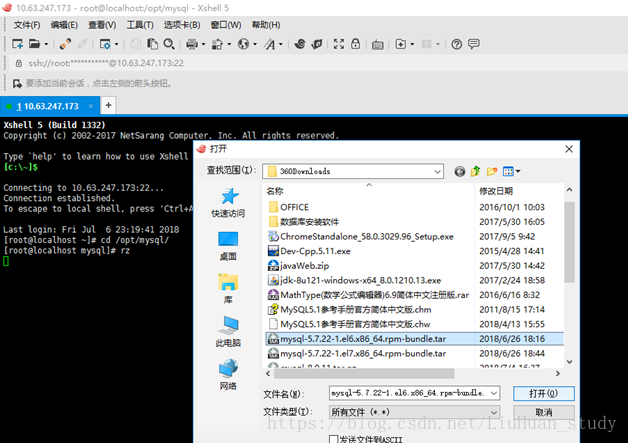Launch the Xagent green leaf icon

click(x=316, y=44)
